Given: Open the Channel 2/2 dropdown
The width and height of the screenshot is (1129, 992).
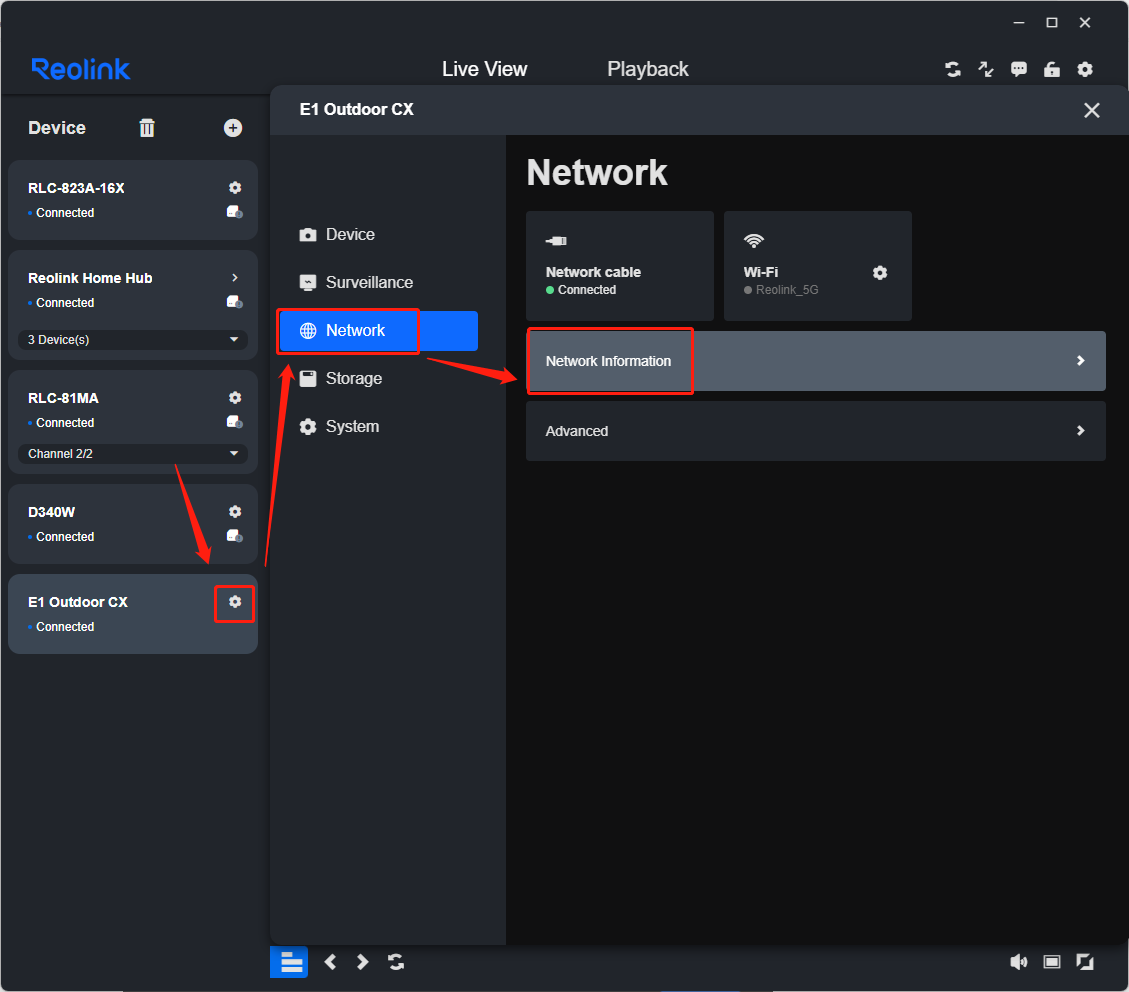Looking at the screenshot, I should click(132, 454).
